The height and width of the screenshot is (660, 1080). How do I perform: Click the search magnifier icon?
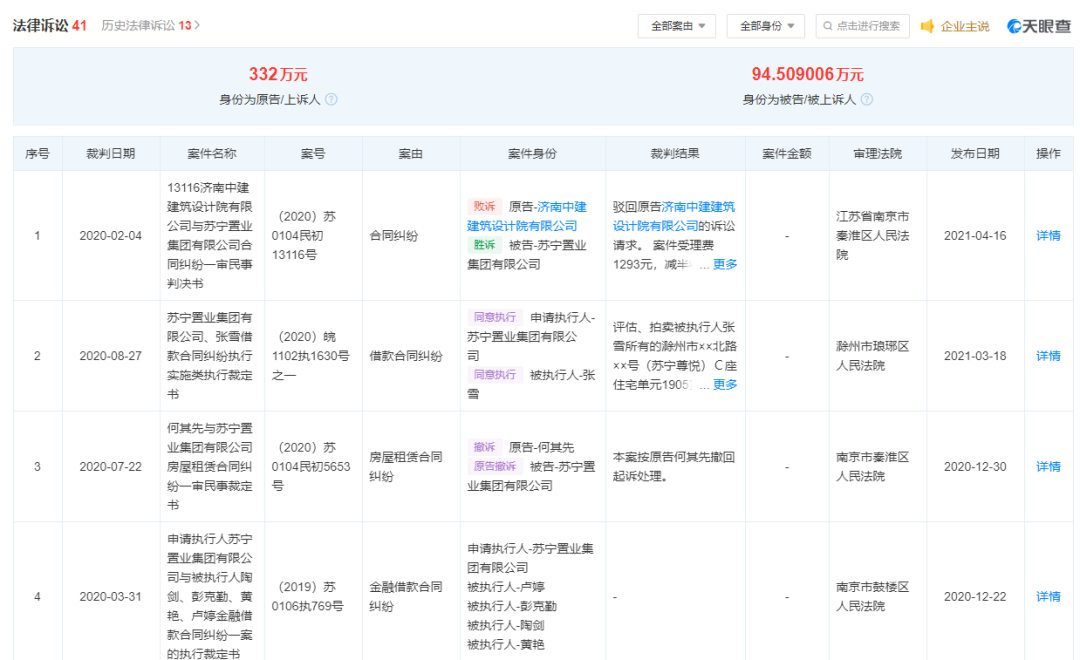tap(827, 26)
